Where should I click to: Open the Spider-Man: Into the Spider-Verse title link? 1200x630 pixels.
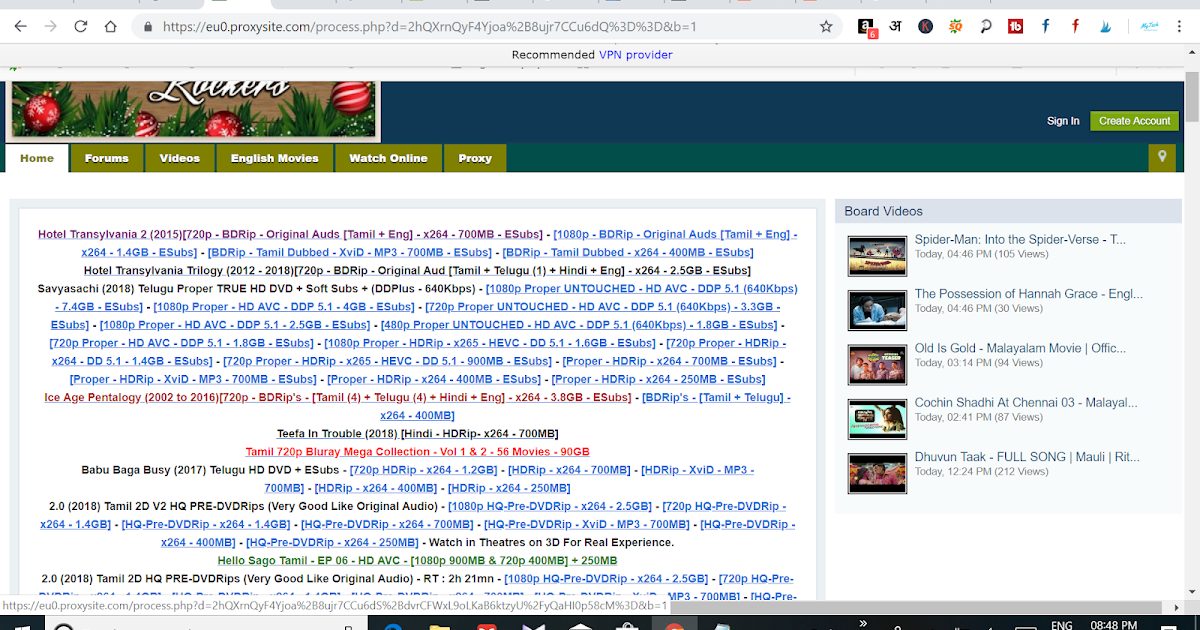[x=1020, y=240]
